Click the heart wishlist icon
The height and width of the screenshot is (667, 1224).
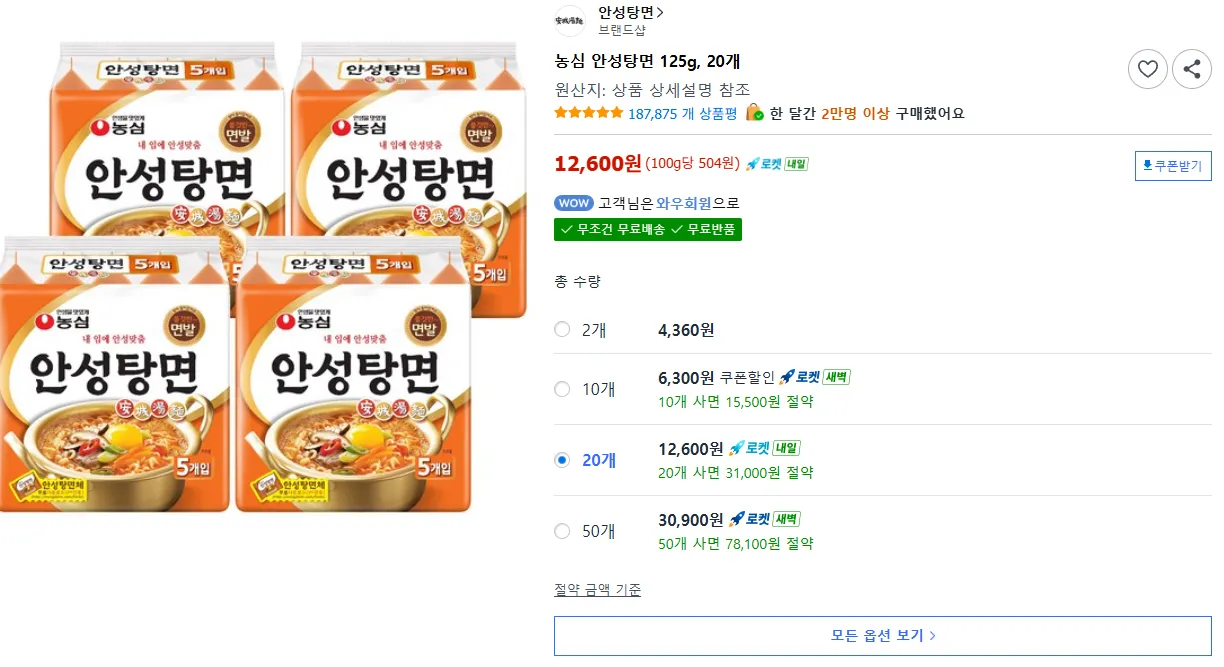pos(1147,69)
